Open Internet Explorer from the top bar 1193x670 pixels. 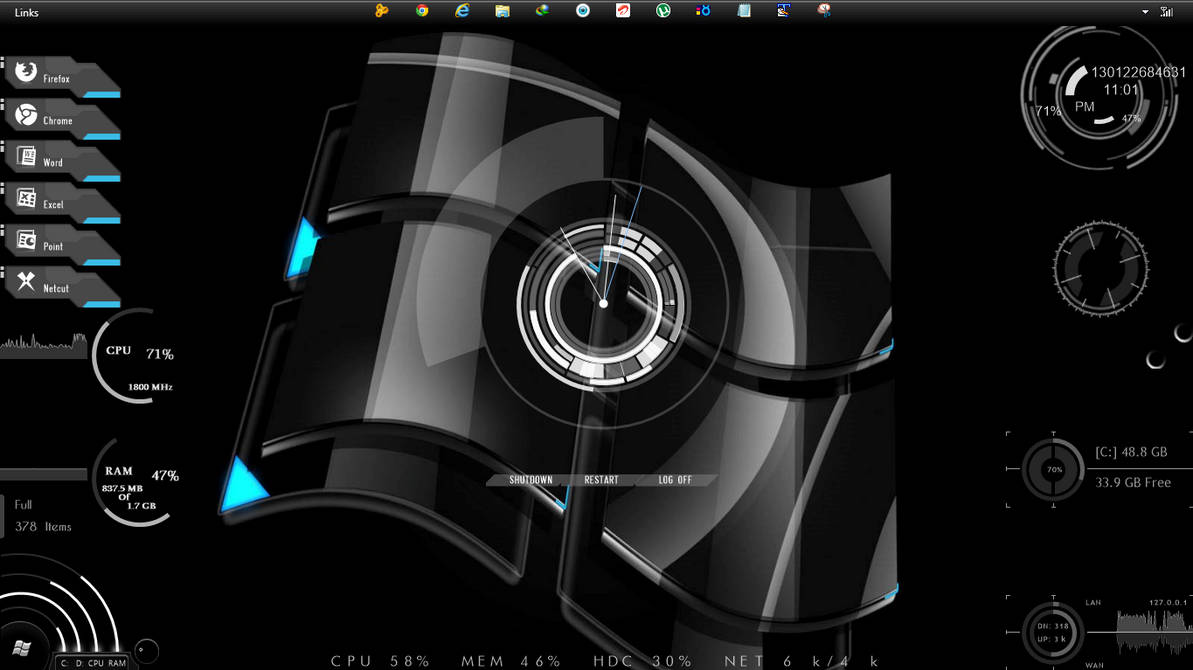[x=462, y=11]
